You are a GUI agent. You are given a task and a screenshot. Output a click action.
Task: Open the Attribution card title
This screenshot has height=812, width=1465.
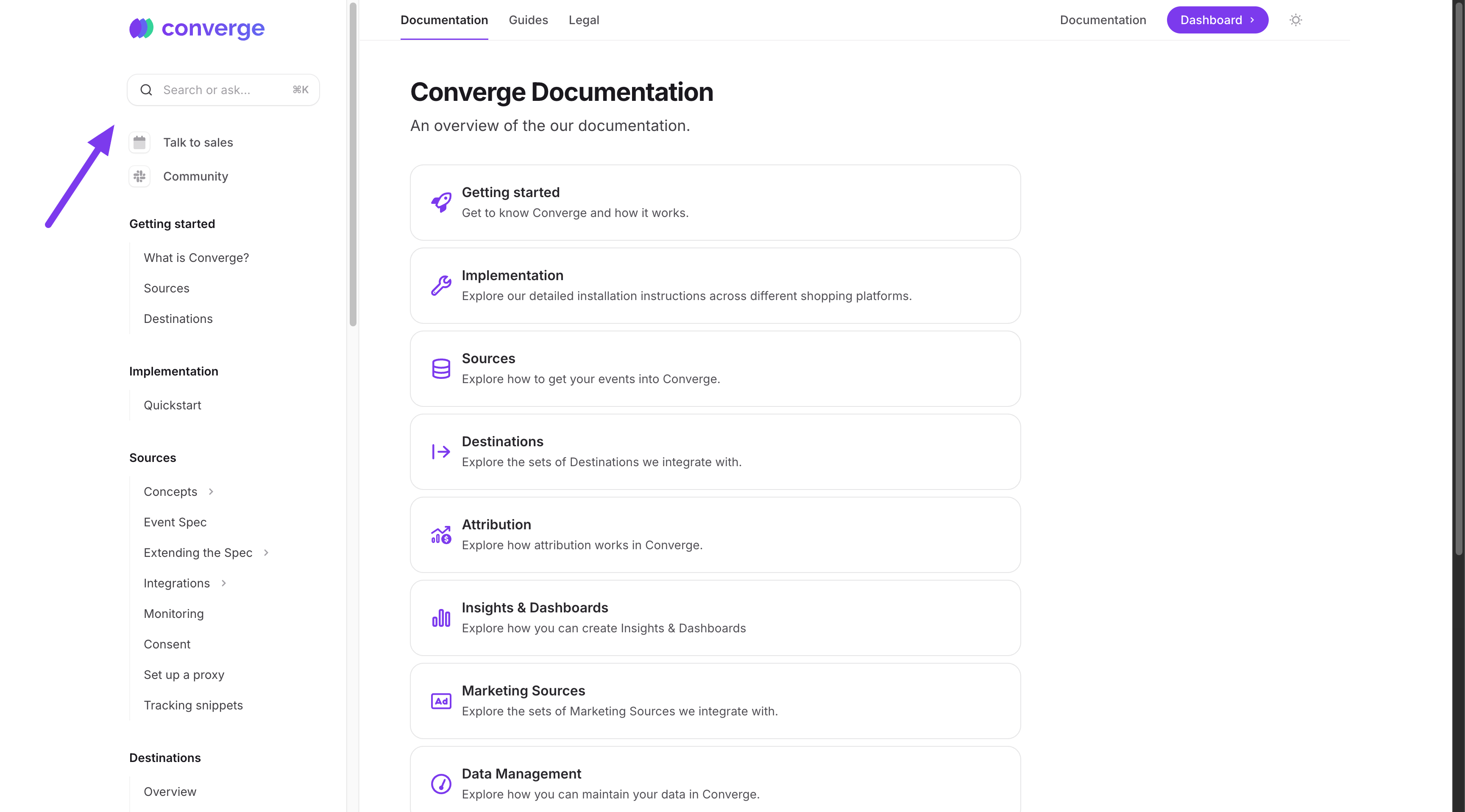496,524
